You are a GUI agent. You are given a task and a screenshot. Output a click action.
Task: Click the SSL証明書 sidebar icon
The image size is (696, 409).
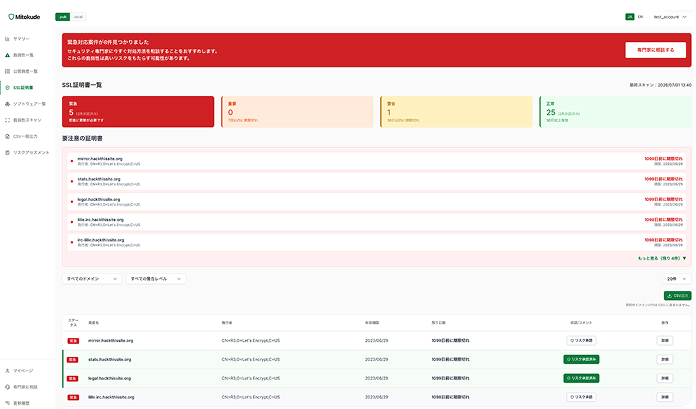pos(7,87)
